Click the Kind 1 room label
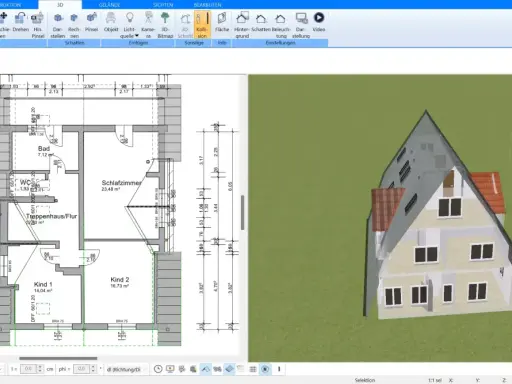 pyautogui.click(x=43, y=284)
